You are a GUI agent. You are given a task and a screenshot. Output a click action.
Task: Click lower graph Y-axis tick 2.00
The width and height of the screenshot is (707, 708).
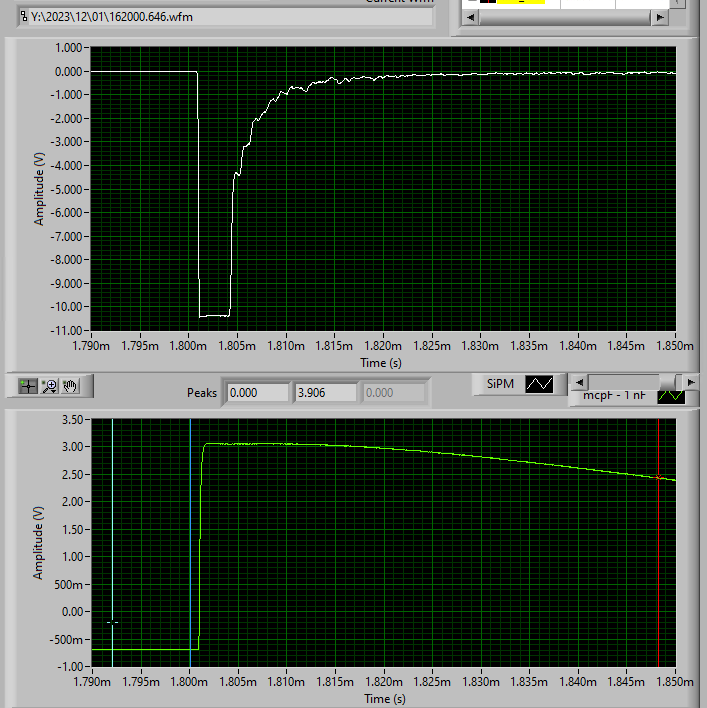click(x=72, y=502)
